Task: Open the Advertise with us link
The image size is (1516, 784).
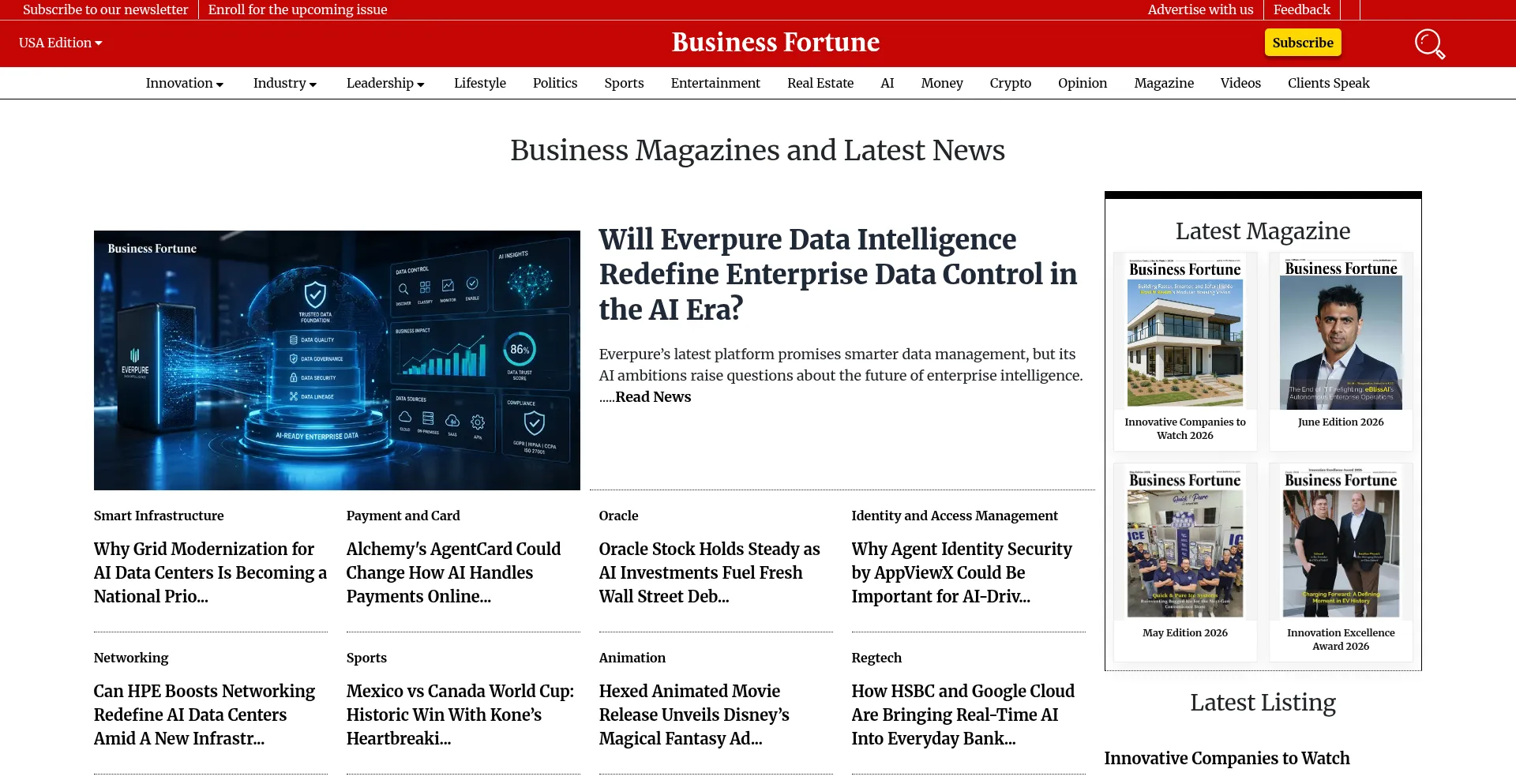Action: pos(1200,9)
